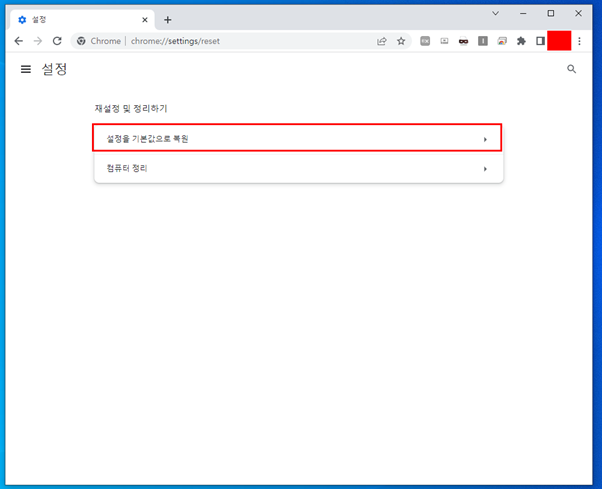
Task: Open the tab search dropdown arrow
Action: point(496,13)
